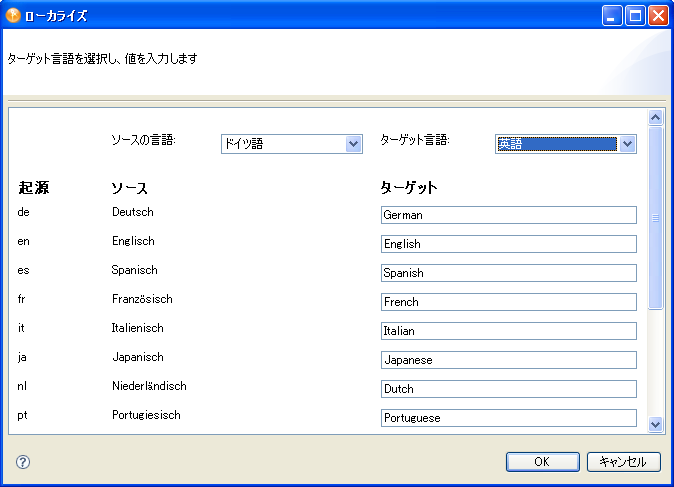Minimize the ローカライズ dialog window

pos(612,15)
